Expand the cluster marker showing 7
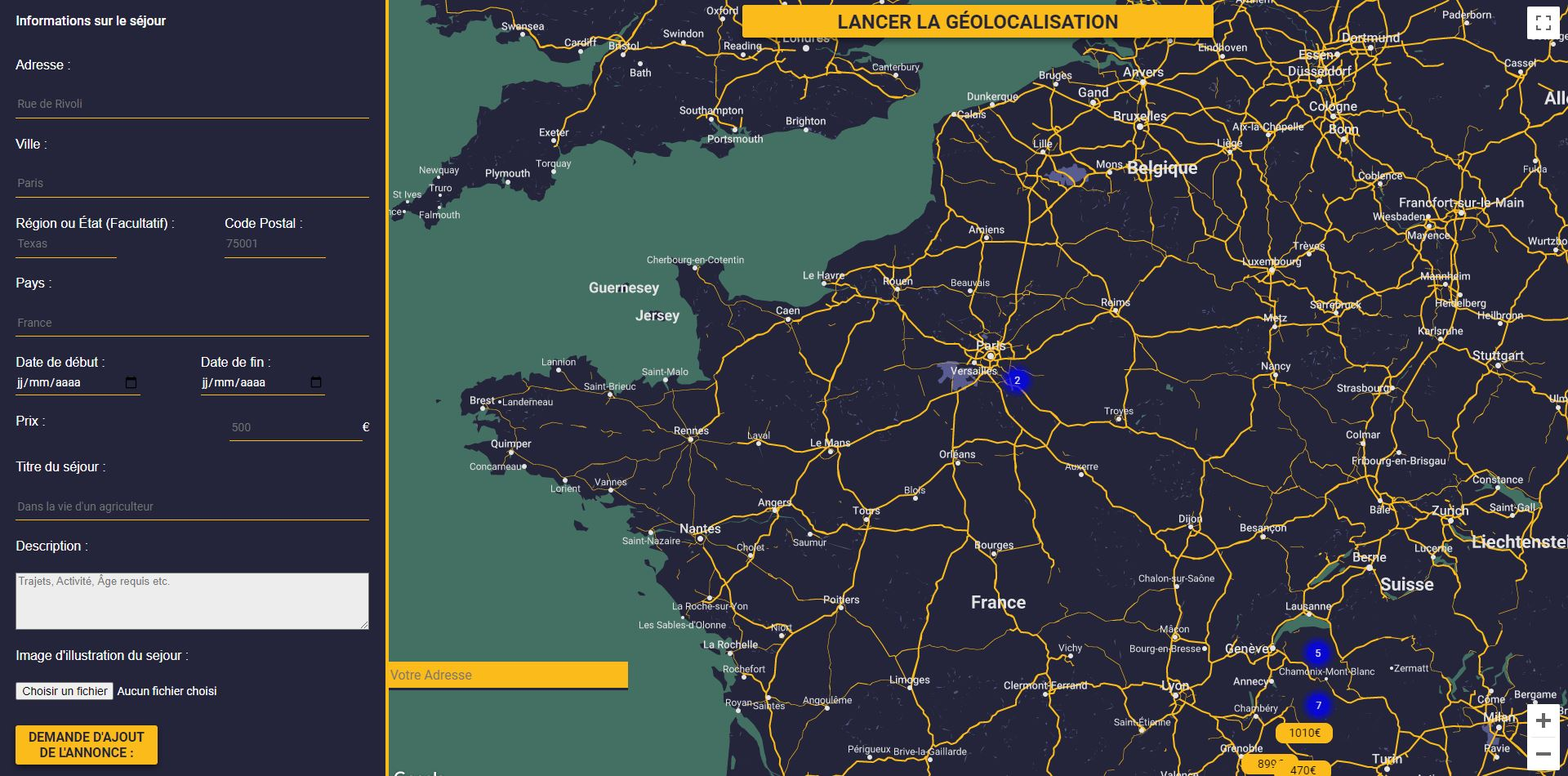 [x=1317, y=706]
